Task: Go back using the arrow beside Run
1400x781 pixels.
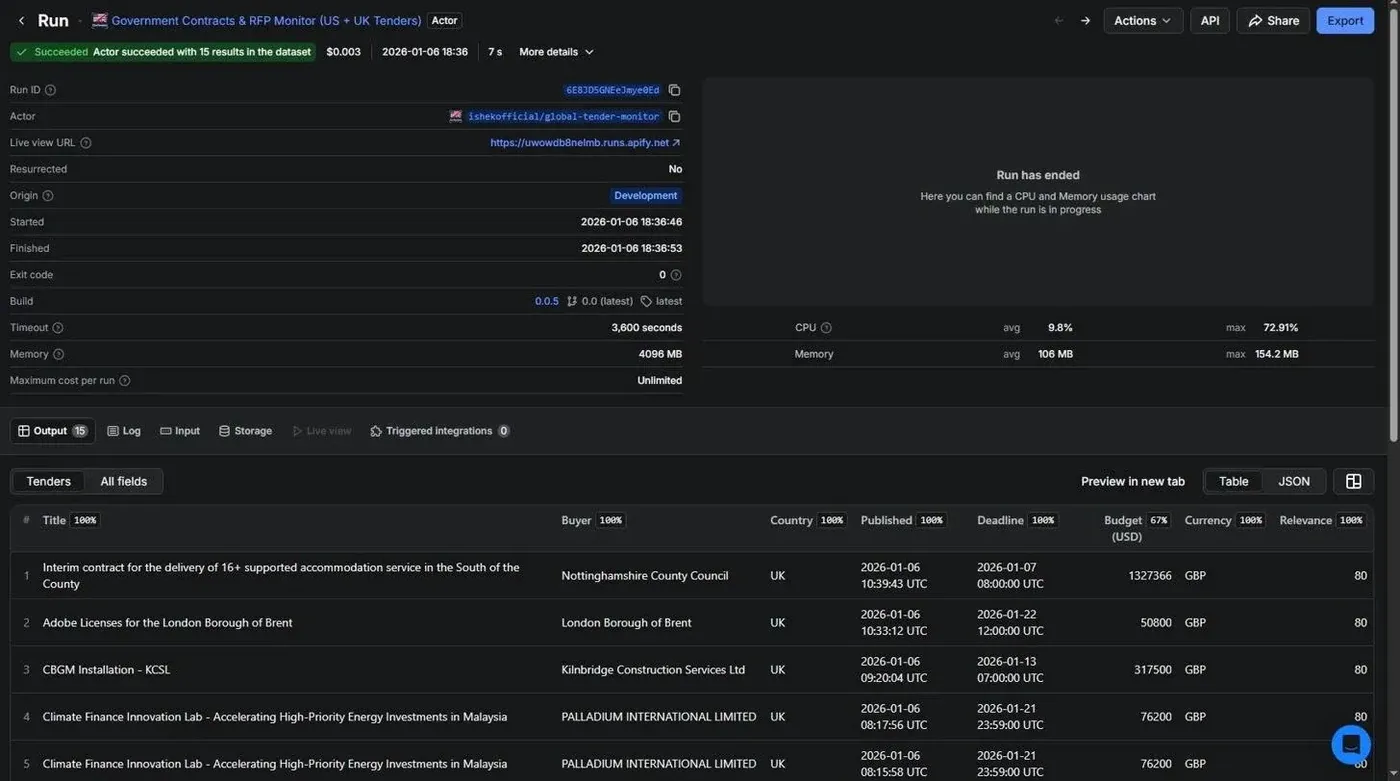Action: pyautogui.click(x=21, y=20)
